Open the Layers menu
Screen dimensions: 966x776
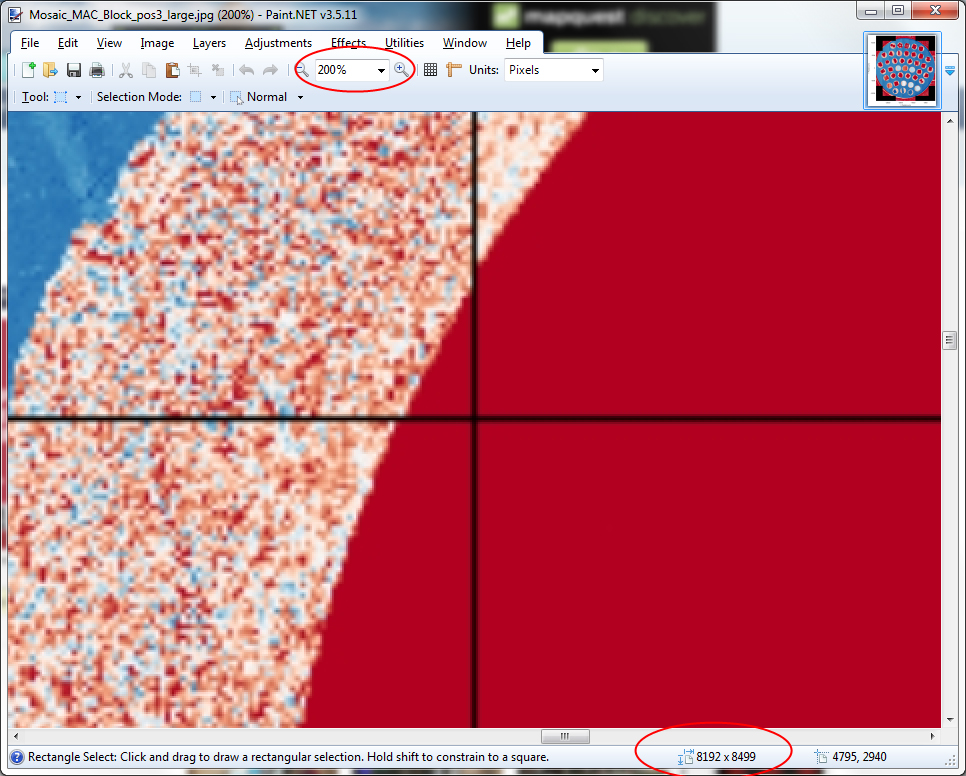209,43
